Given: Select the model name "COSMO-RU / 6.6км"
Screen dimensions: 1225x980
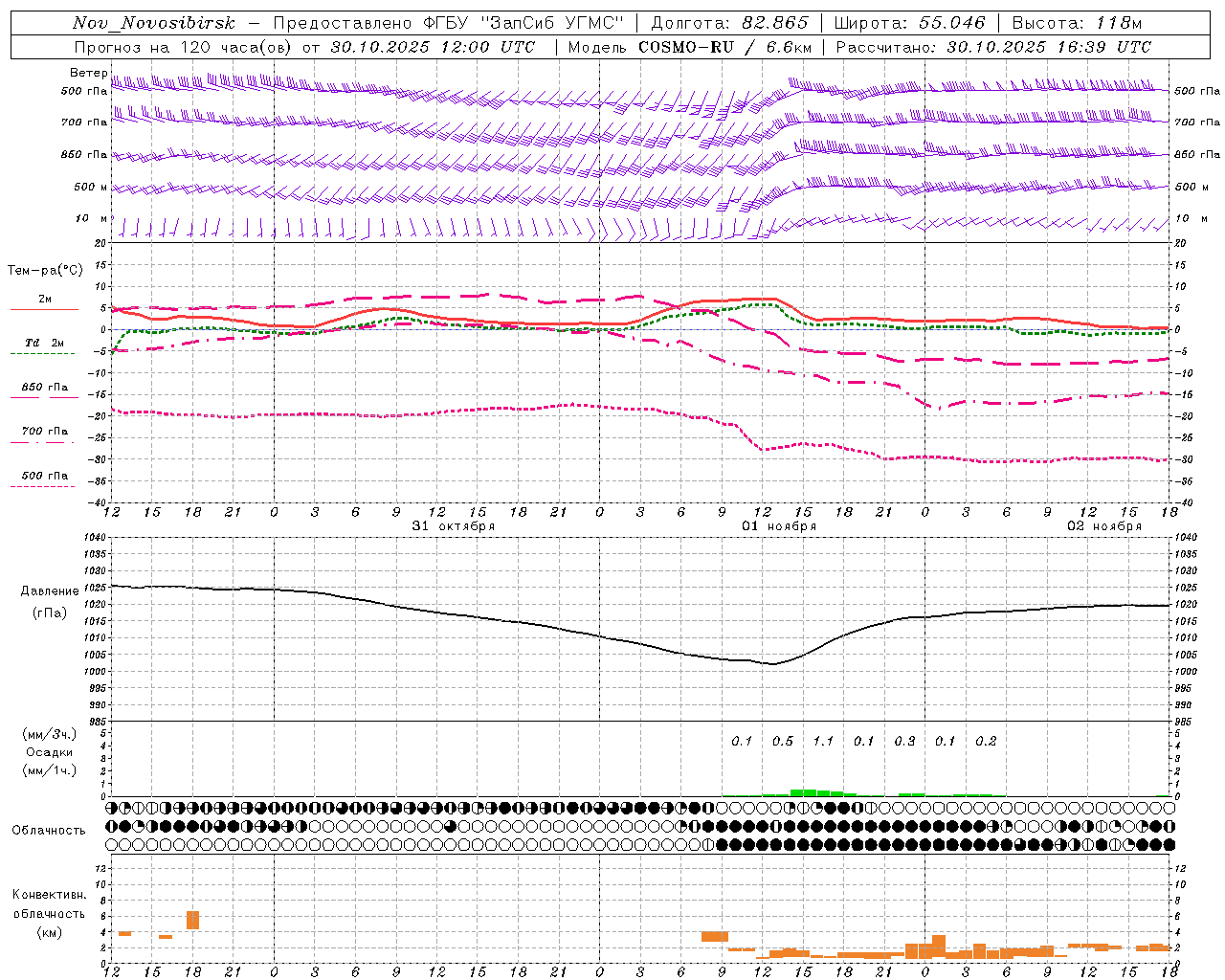Looking at the screenshot, I should point(724,47).
